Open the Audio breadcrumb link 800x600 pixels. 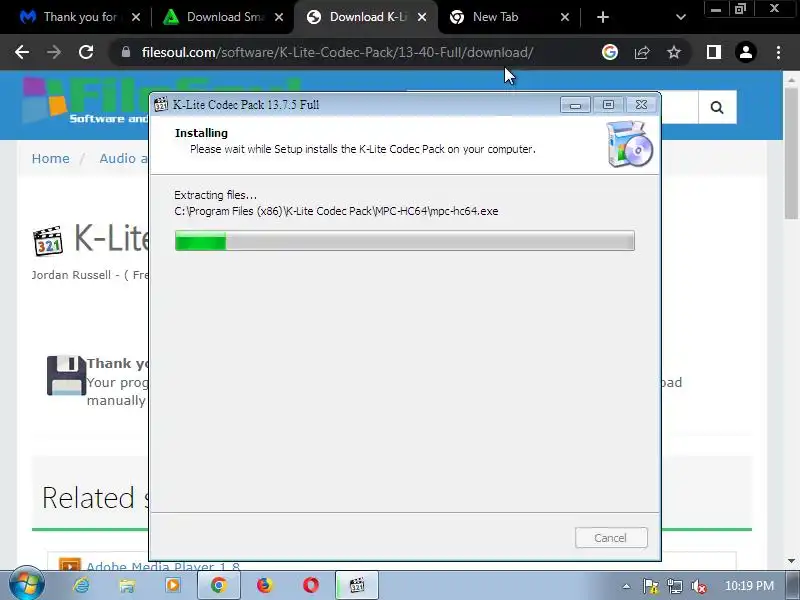[123, 159]
